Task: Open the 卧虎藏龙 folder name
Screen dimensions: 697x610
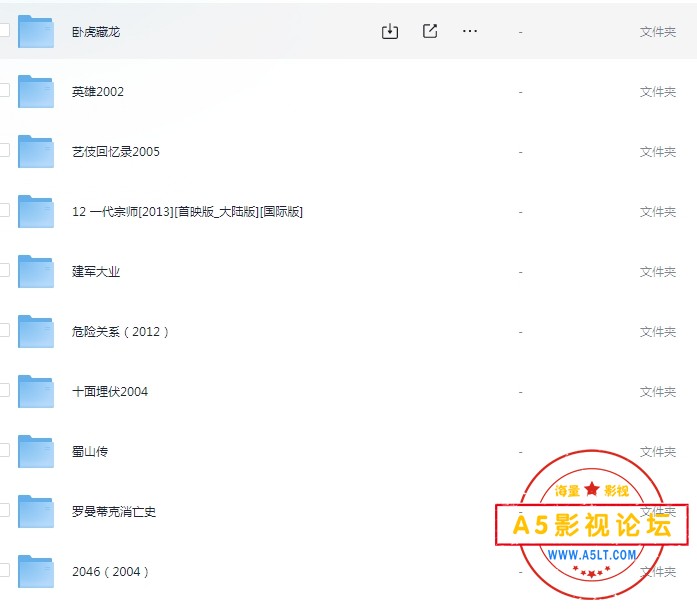Action: (x=96, y=32)
